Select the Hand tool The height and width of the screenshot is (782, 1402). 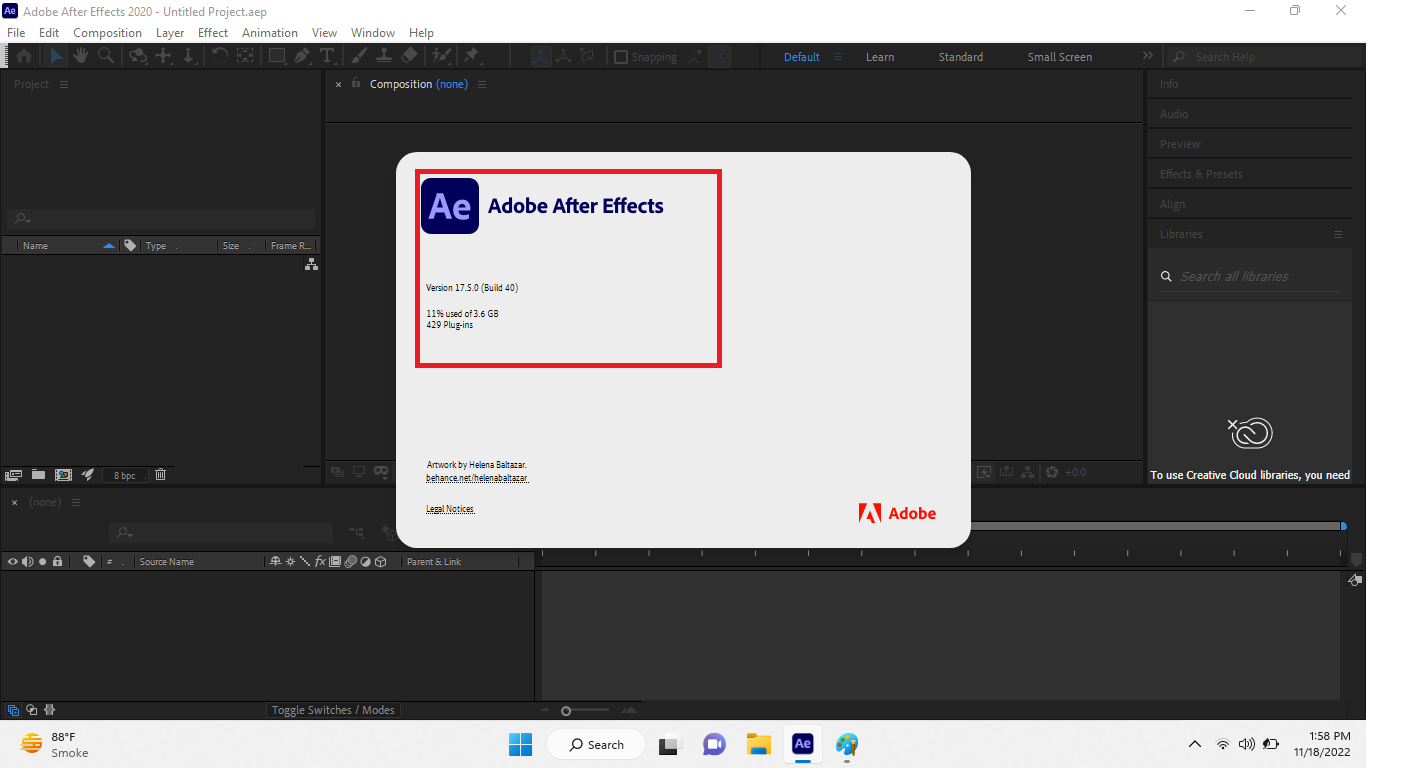(80, 57)
